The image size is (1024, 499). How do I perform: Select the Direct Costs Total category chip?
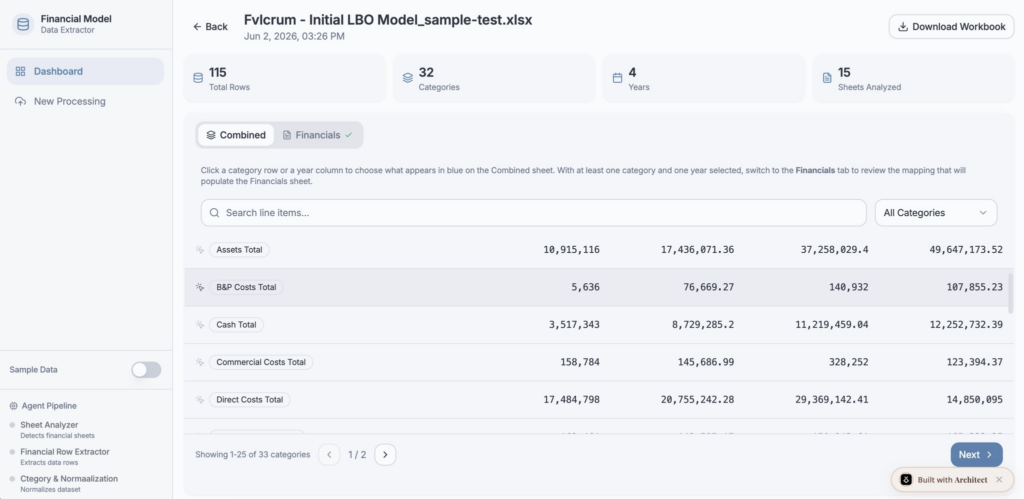(249, 400)
